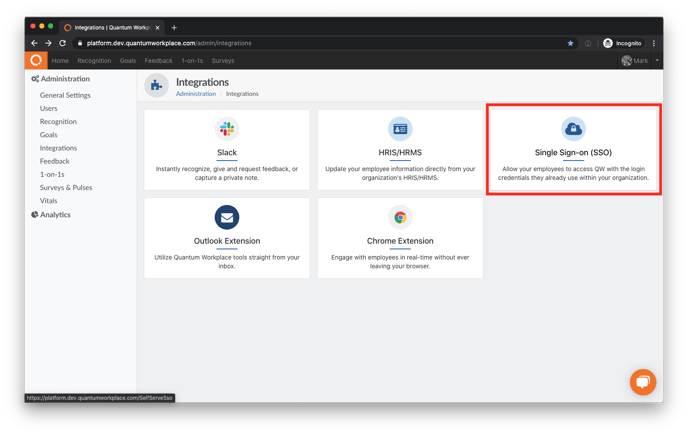This screenshot has width=688, height=435.
Task: Click the Outlook Extension card title
Action: click(227, 241)
